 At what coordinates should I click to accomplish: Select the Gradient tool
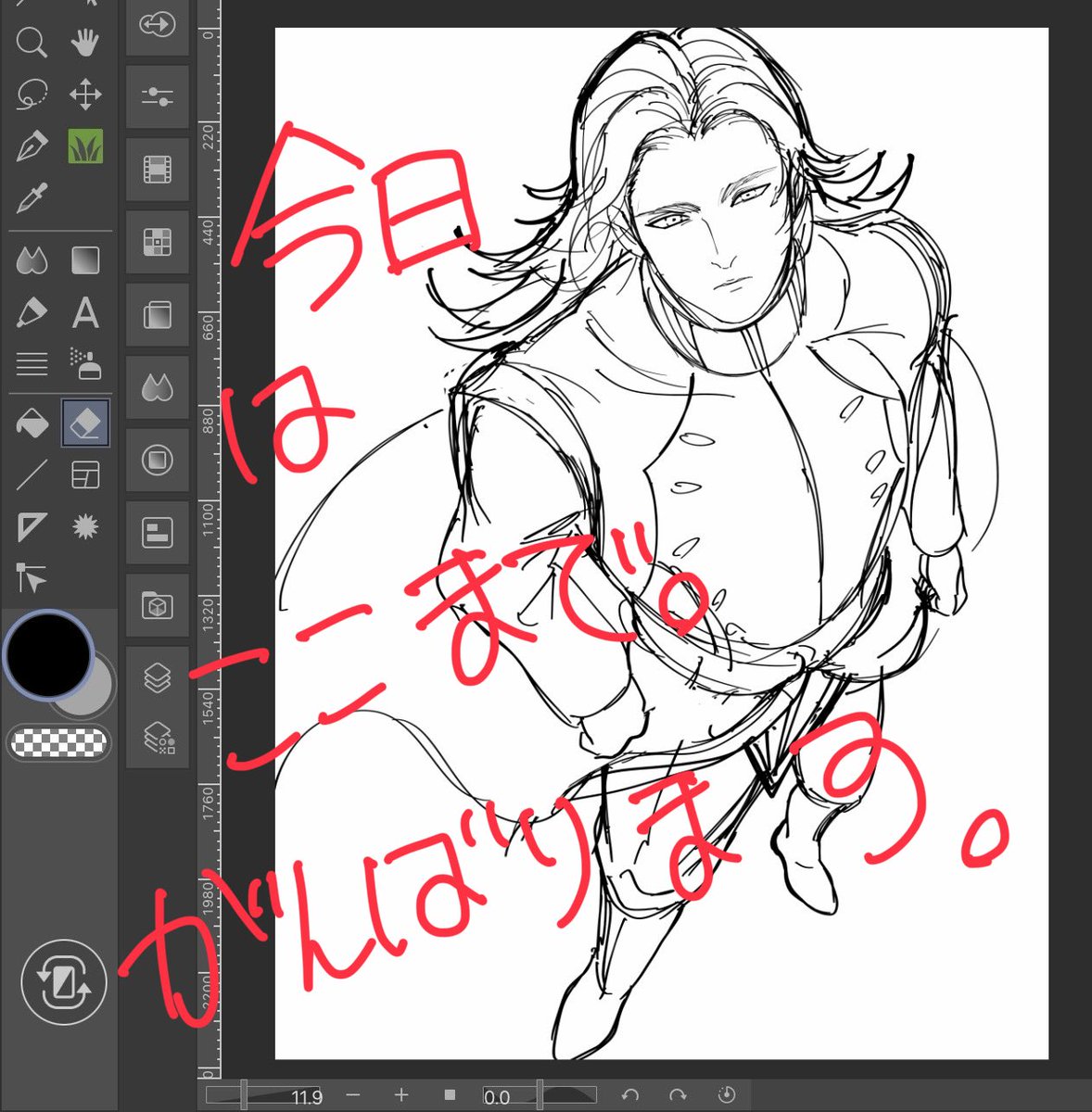[85, 260]
